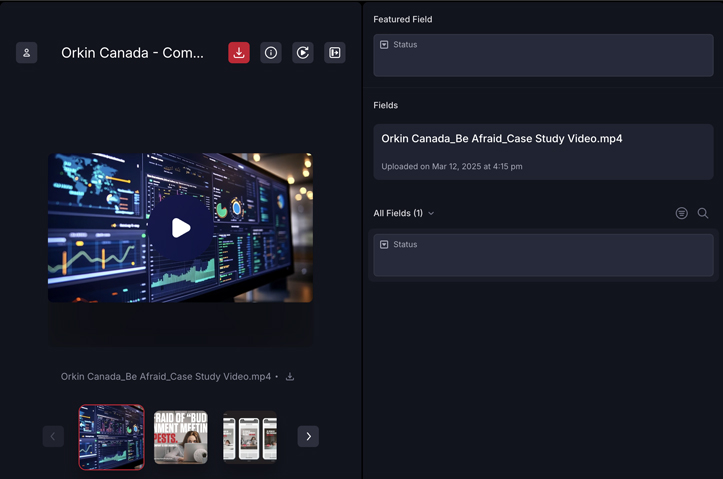Download file via icon next to filename
Viewport: 723px width, 479px height.
[x=290, y=377]
